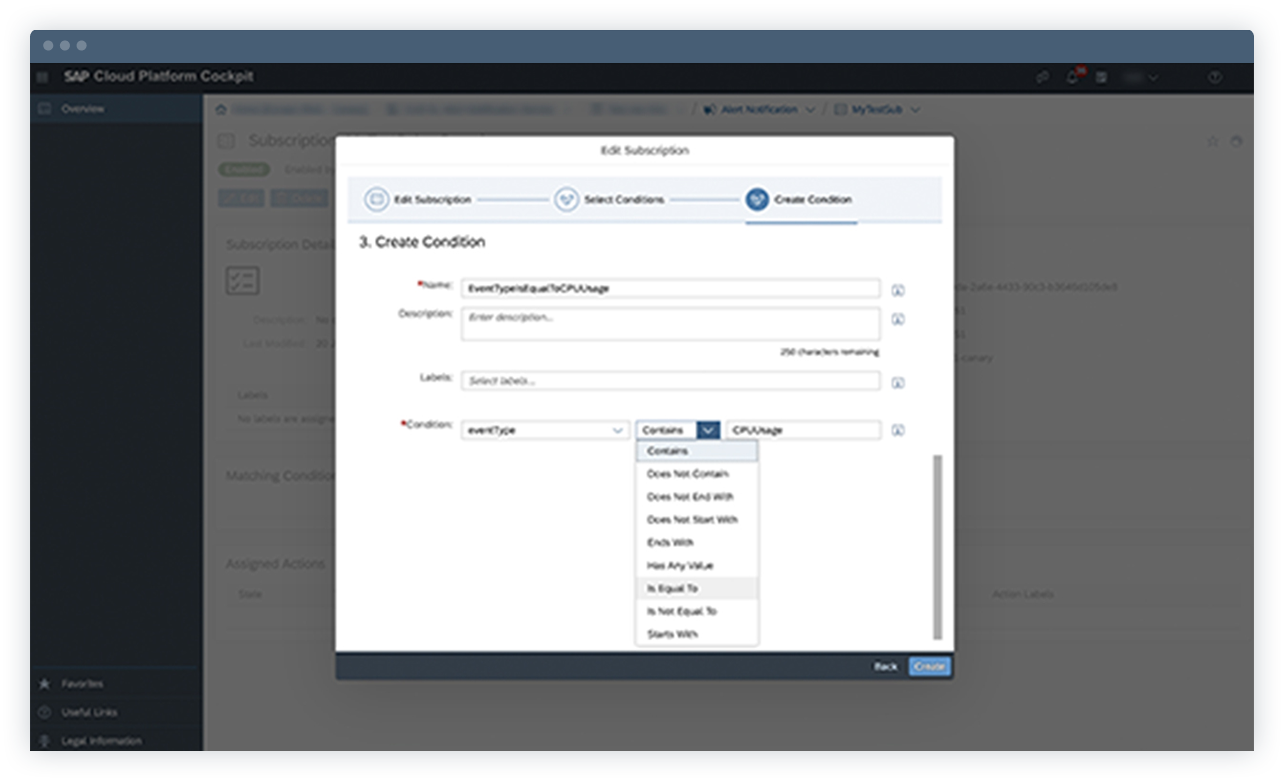Click the Edit Subscription step icon

click(377, 199)
